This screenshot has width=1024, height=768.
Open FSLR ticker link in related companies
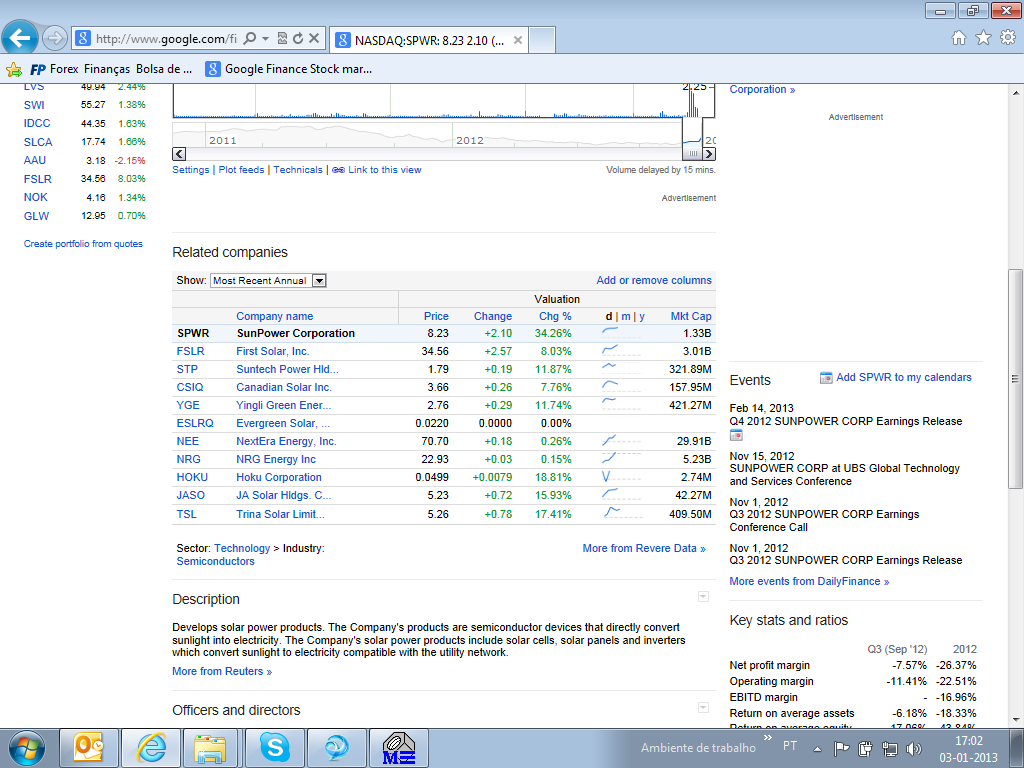coord(190,351)
